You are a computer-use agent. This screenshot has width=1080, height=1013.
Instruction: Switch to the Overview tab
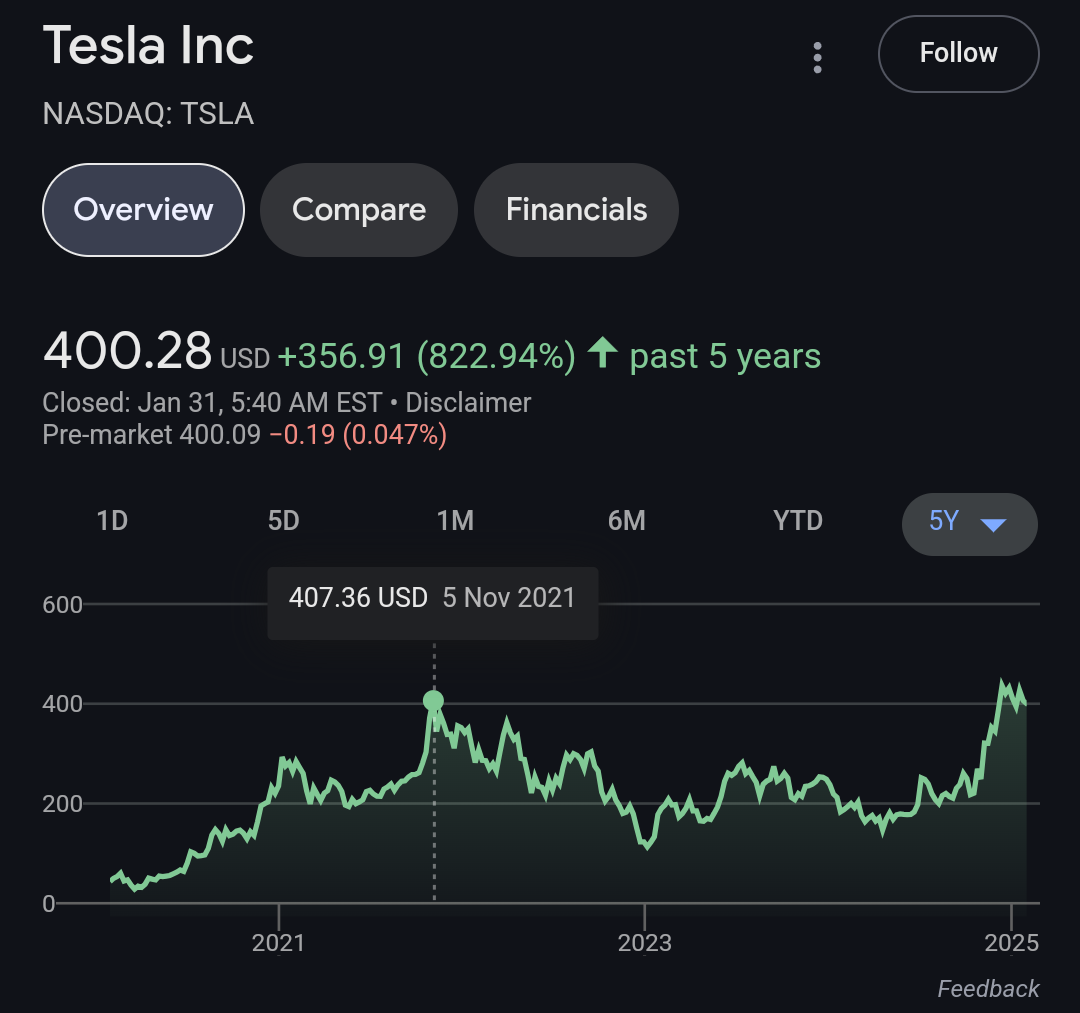(143, 210)
